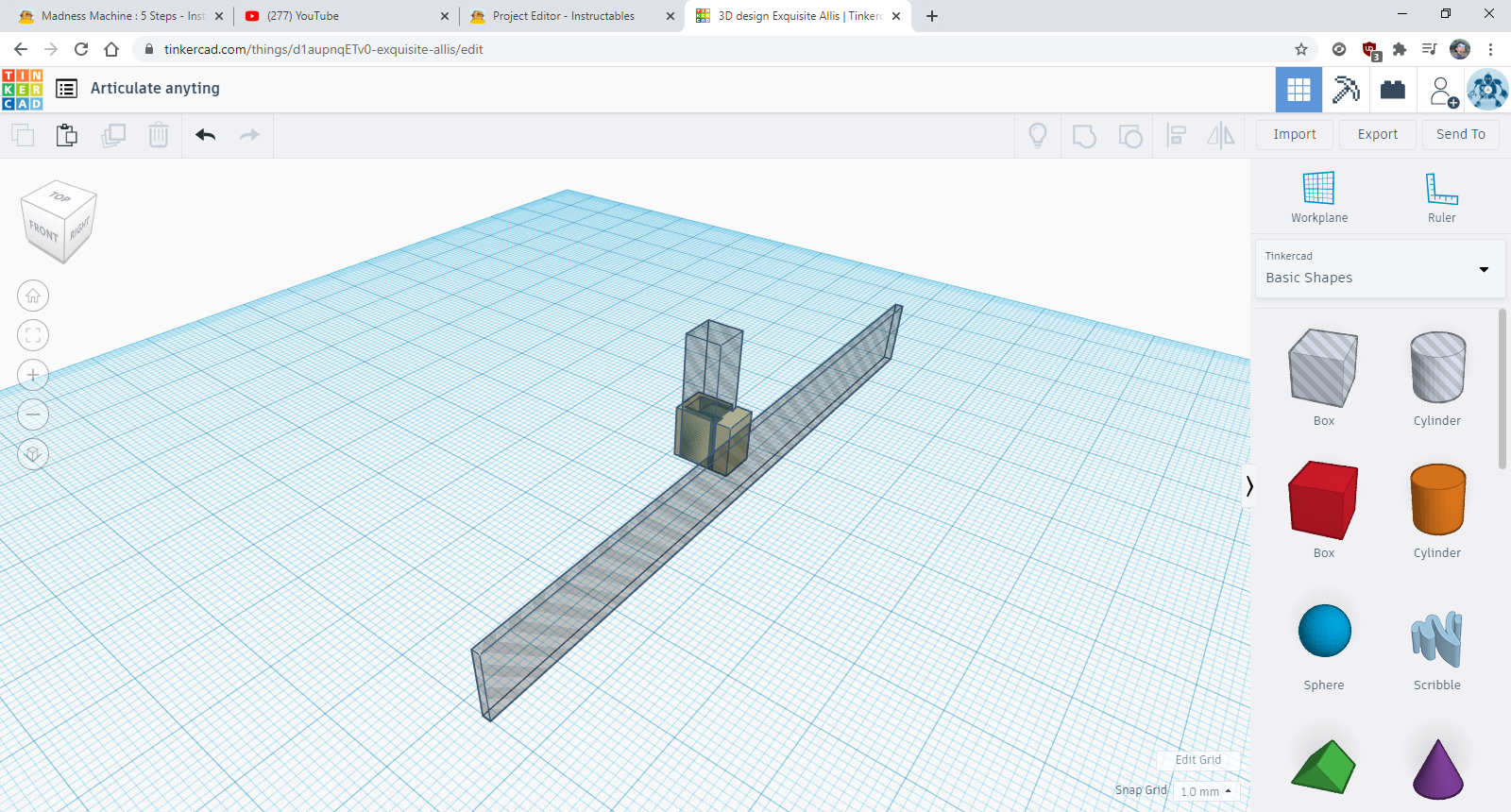
Task: Click the browser Back arrow
Action: tap(21, 49)
